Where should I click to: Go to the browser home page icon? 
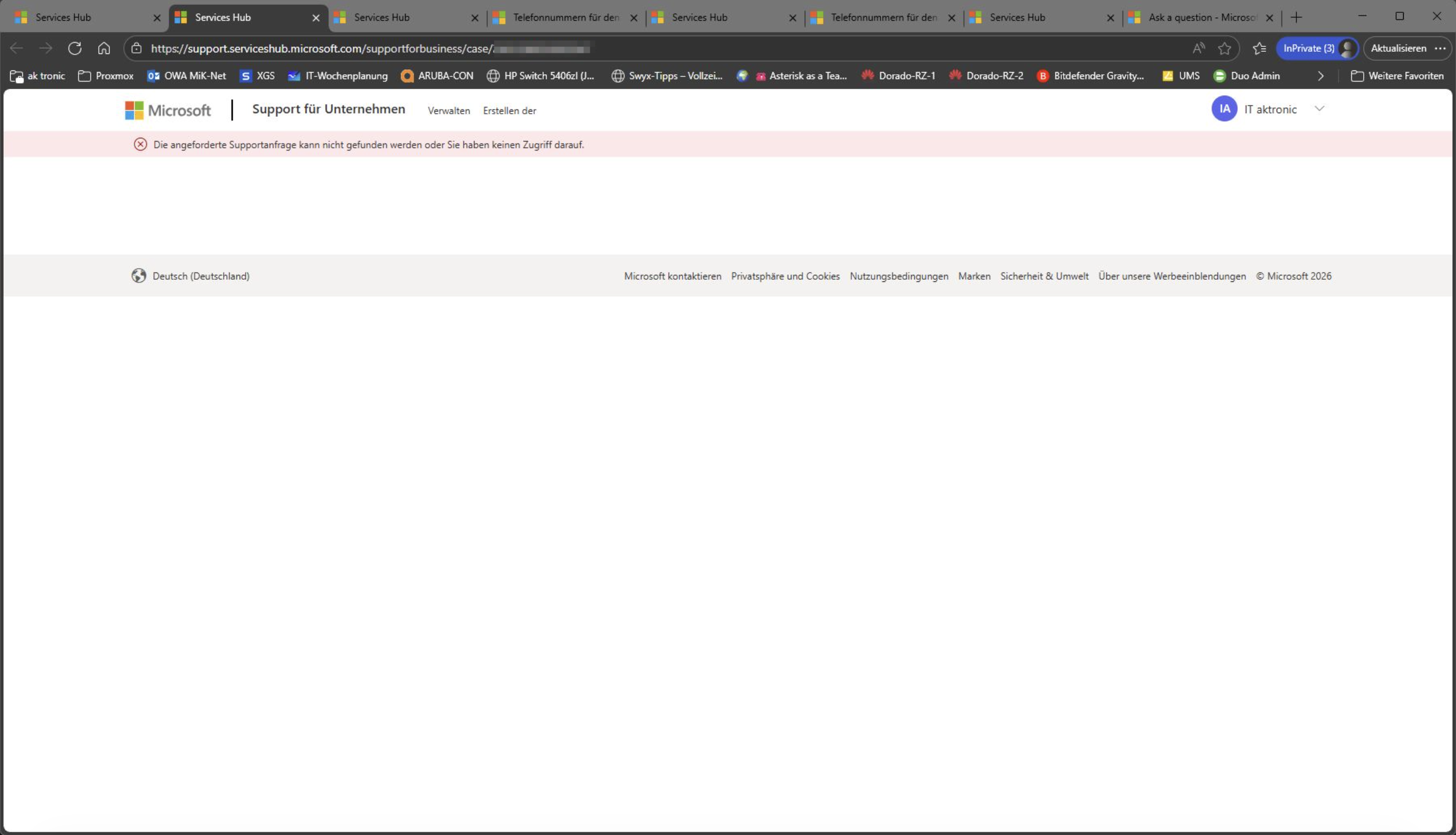click(x=104, y=48)
